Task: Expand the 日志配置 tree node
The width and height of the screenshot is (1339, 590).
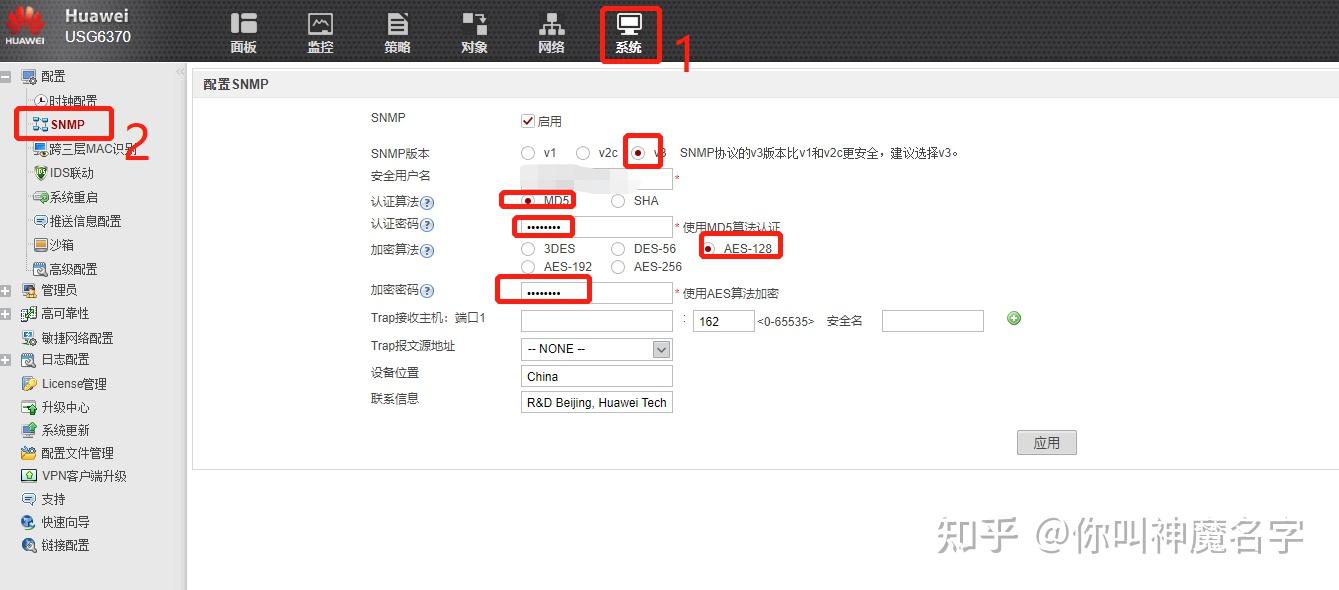Action: pos(7,359)
